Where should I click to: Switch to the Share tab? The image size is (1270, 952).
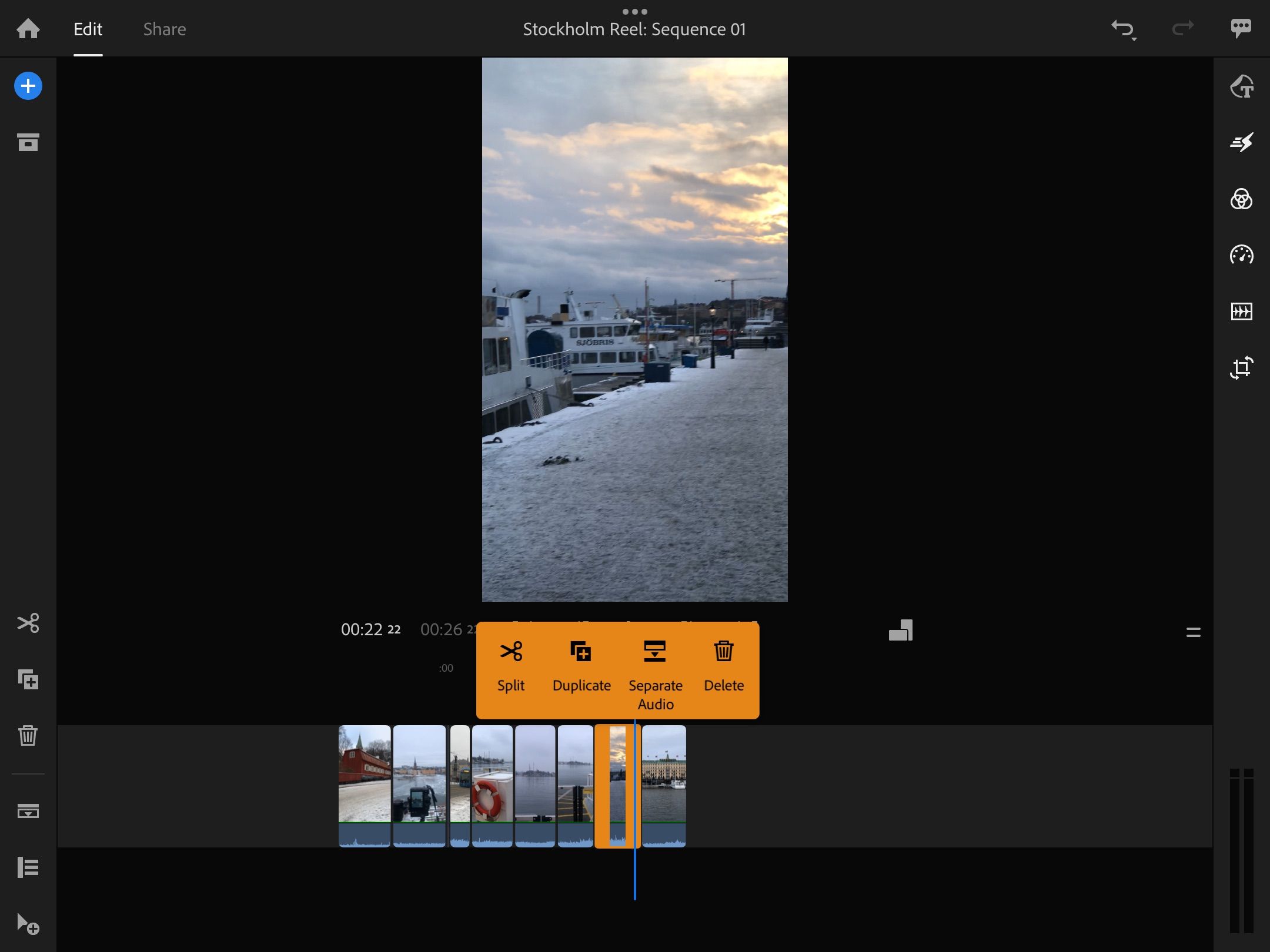pyautogui.click(x=165, y=29)
